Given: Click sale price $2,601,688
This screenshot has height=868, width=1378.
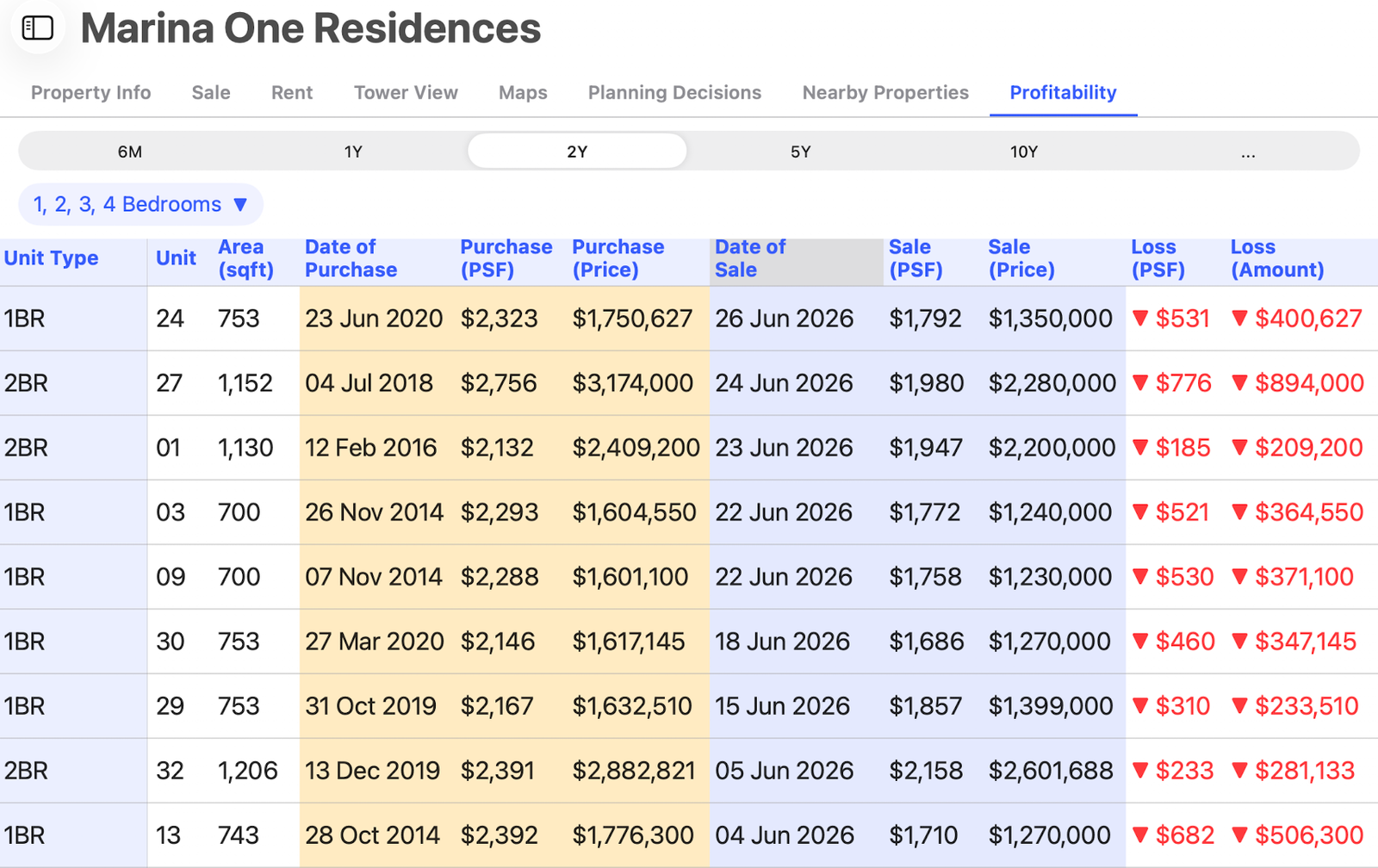Looking at the screenshot, I should tap(1051, 771).
